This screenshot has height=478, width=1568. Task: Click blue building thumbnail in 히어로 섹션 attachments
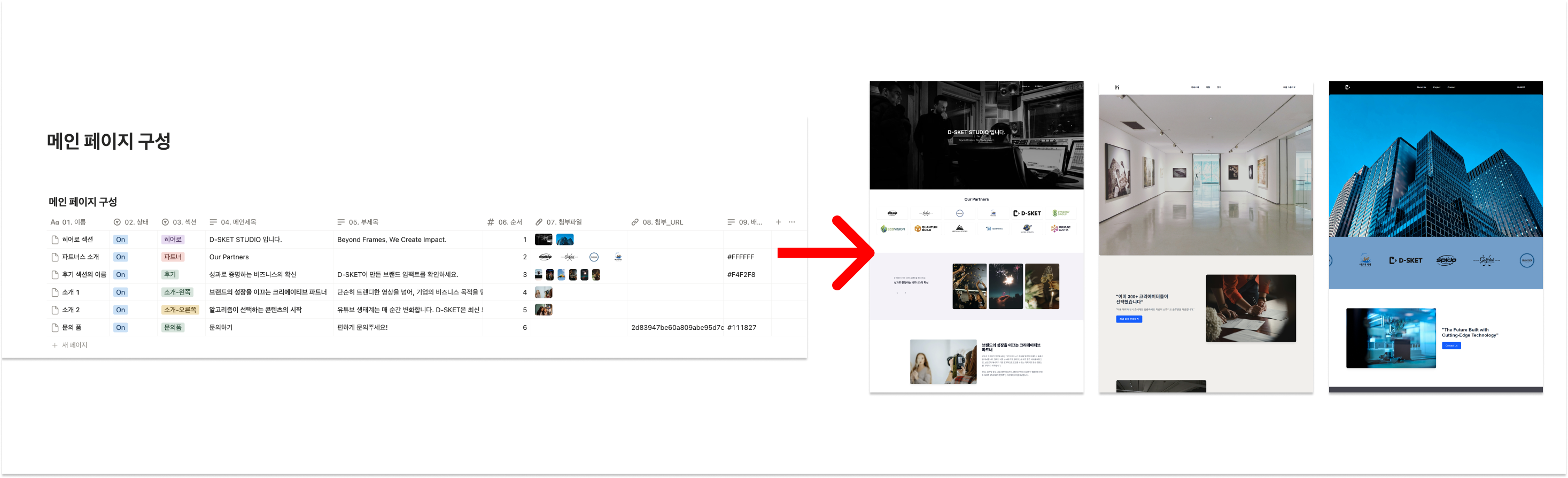[x=565, y=240]
